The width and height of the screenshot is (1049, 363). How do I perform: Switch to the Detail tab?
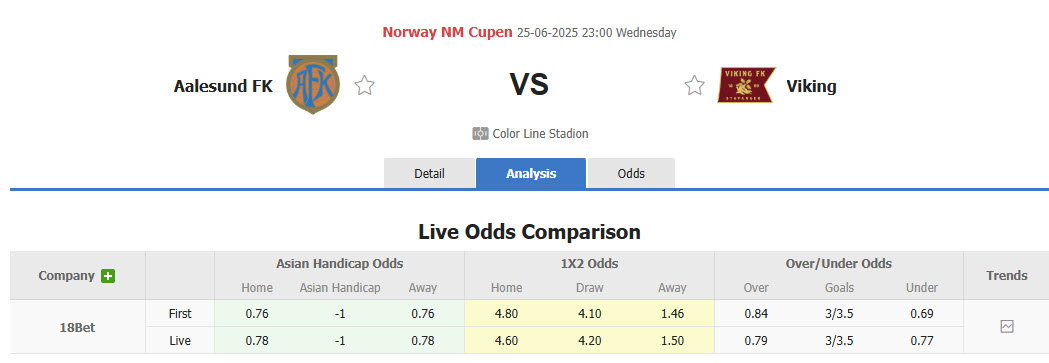click(x=430, y=174)
